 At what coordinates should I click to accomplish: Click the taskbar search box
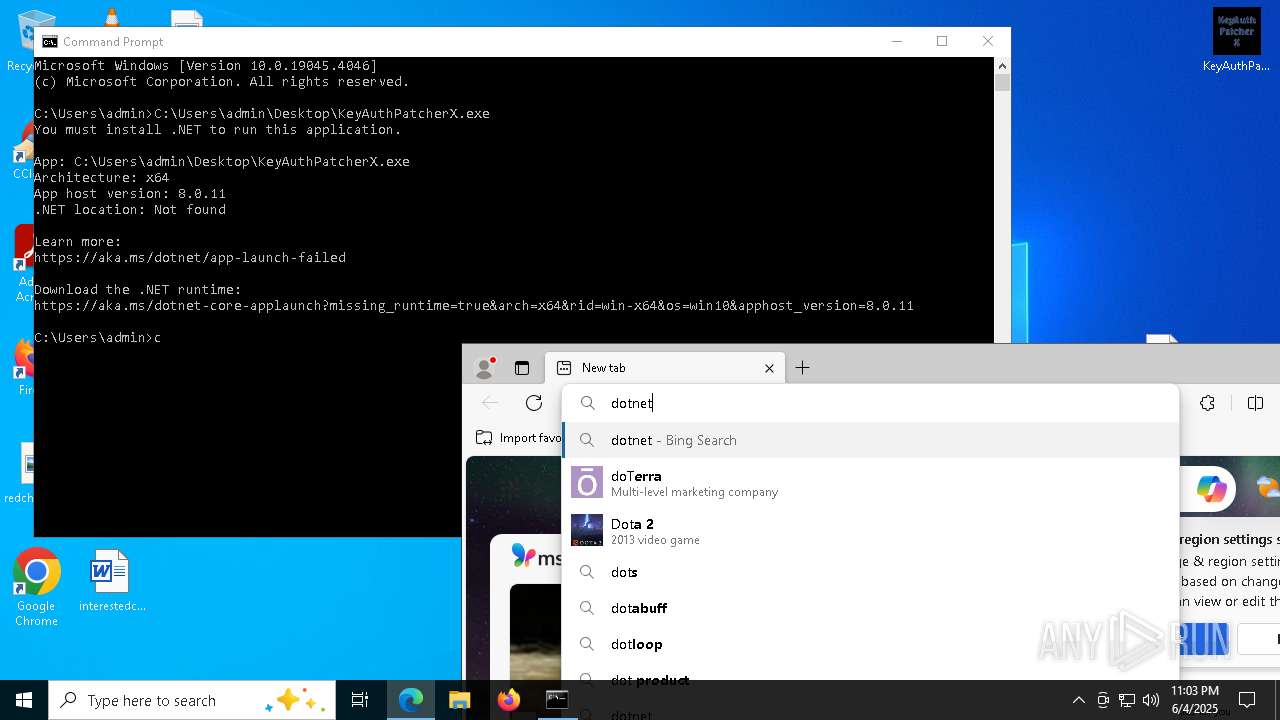pos(192,700)
